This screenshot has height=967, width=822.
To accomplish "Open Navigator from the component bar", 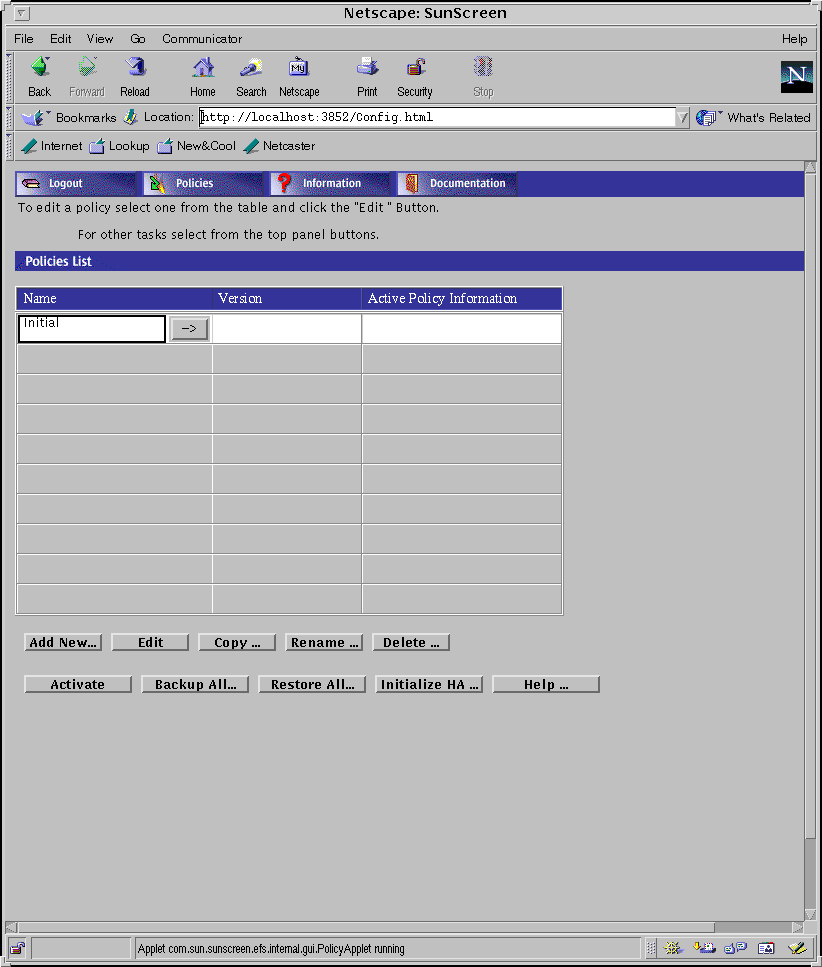I will click(672, 948).
